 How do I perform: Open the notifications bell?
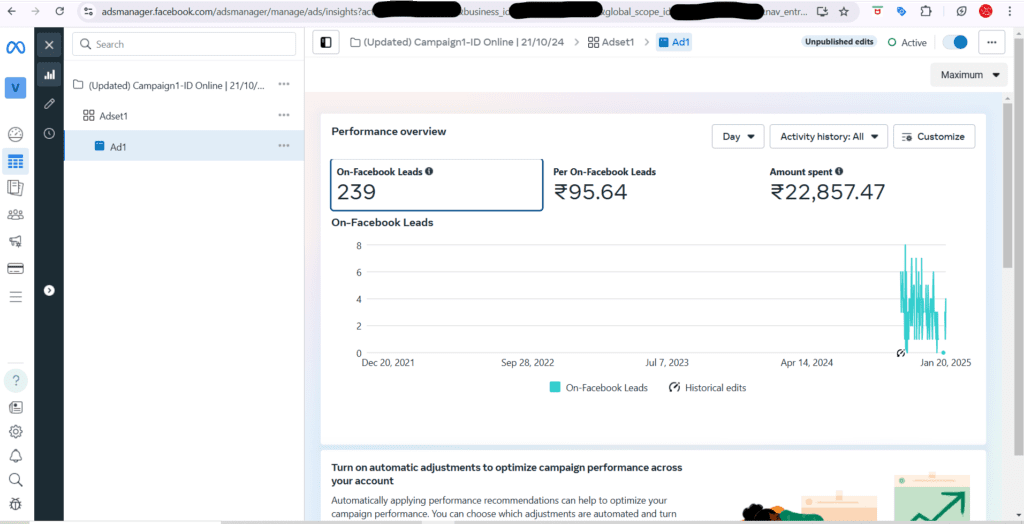click(x=16, y=455)
